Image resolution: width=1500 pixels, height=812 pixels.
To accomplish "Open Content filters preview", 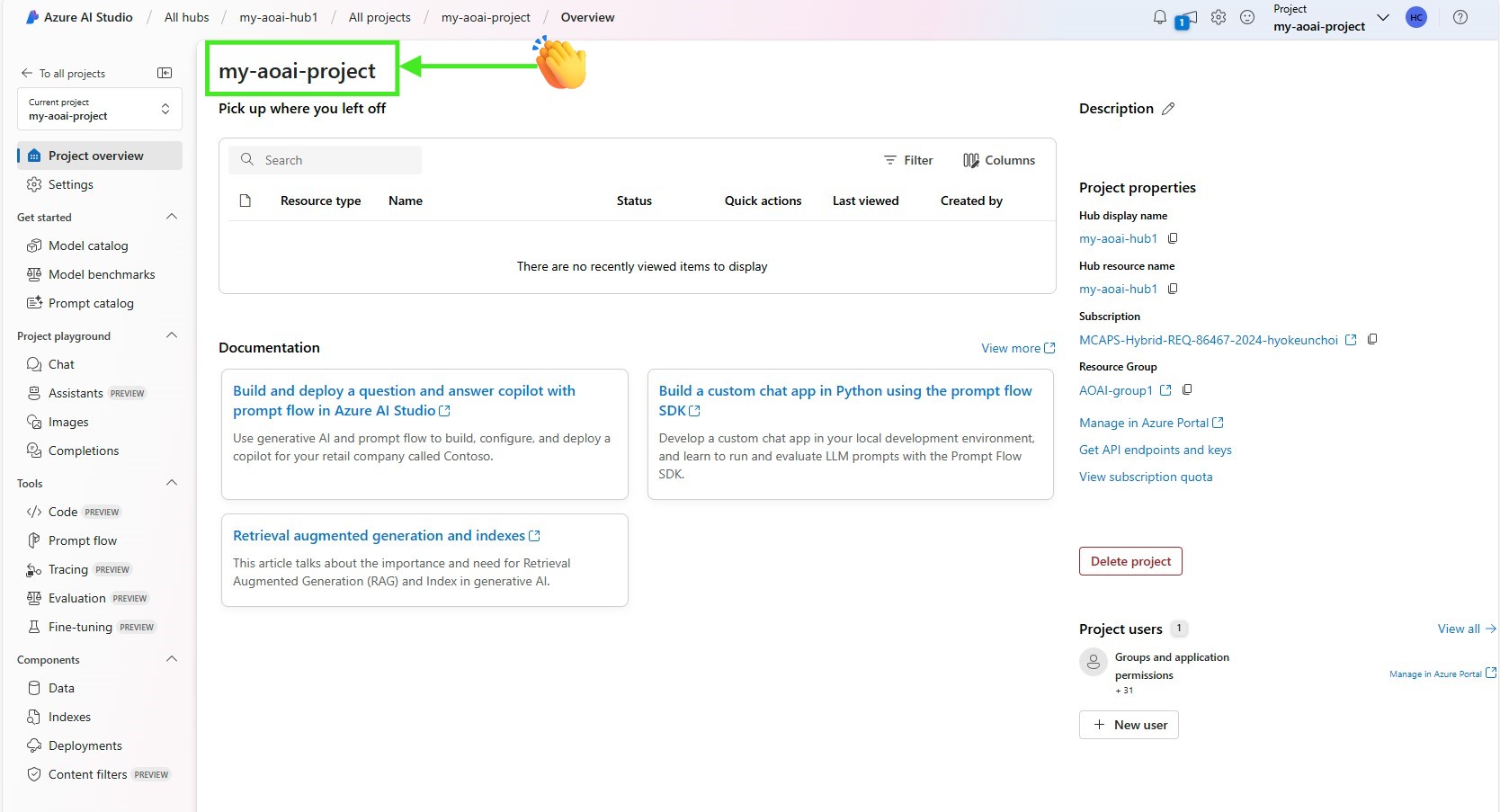I will (100, 774).
